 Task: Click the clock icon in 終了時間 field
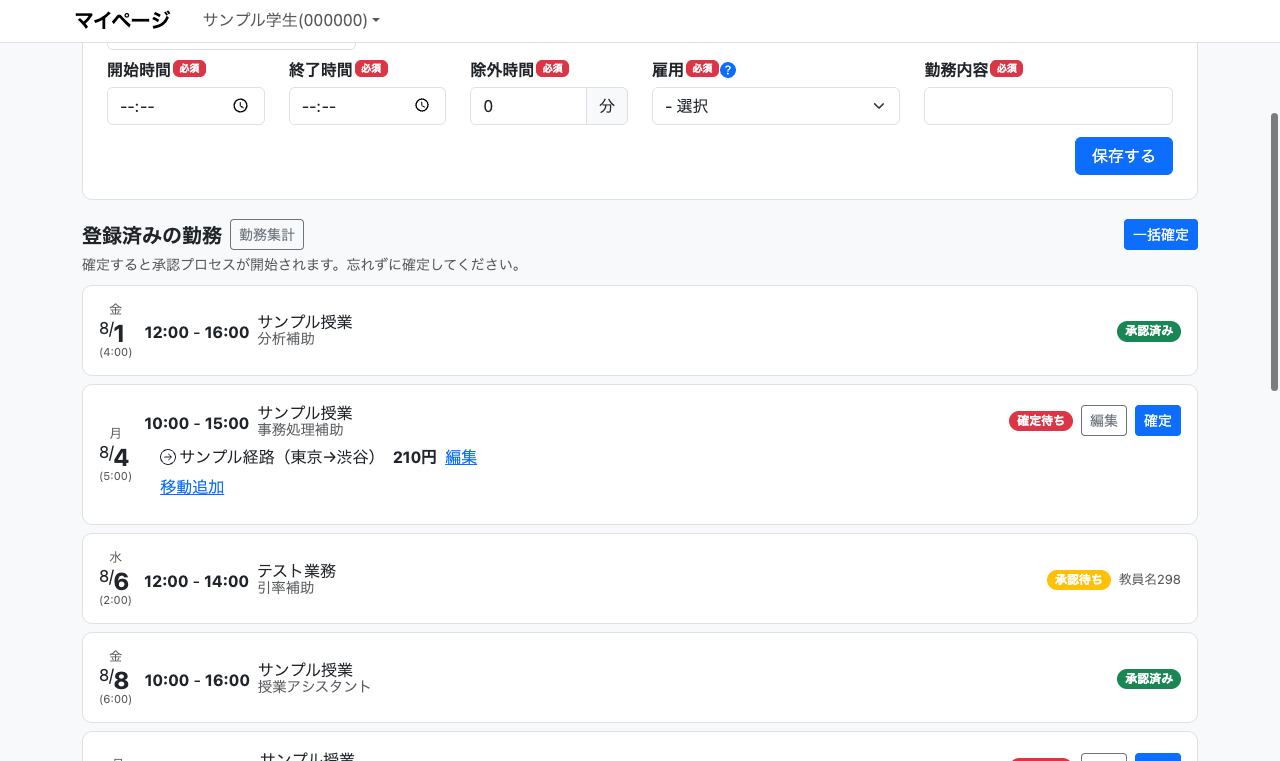tap(422, 105)
